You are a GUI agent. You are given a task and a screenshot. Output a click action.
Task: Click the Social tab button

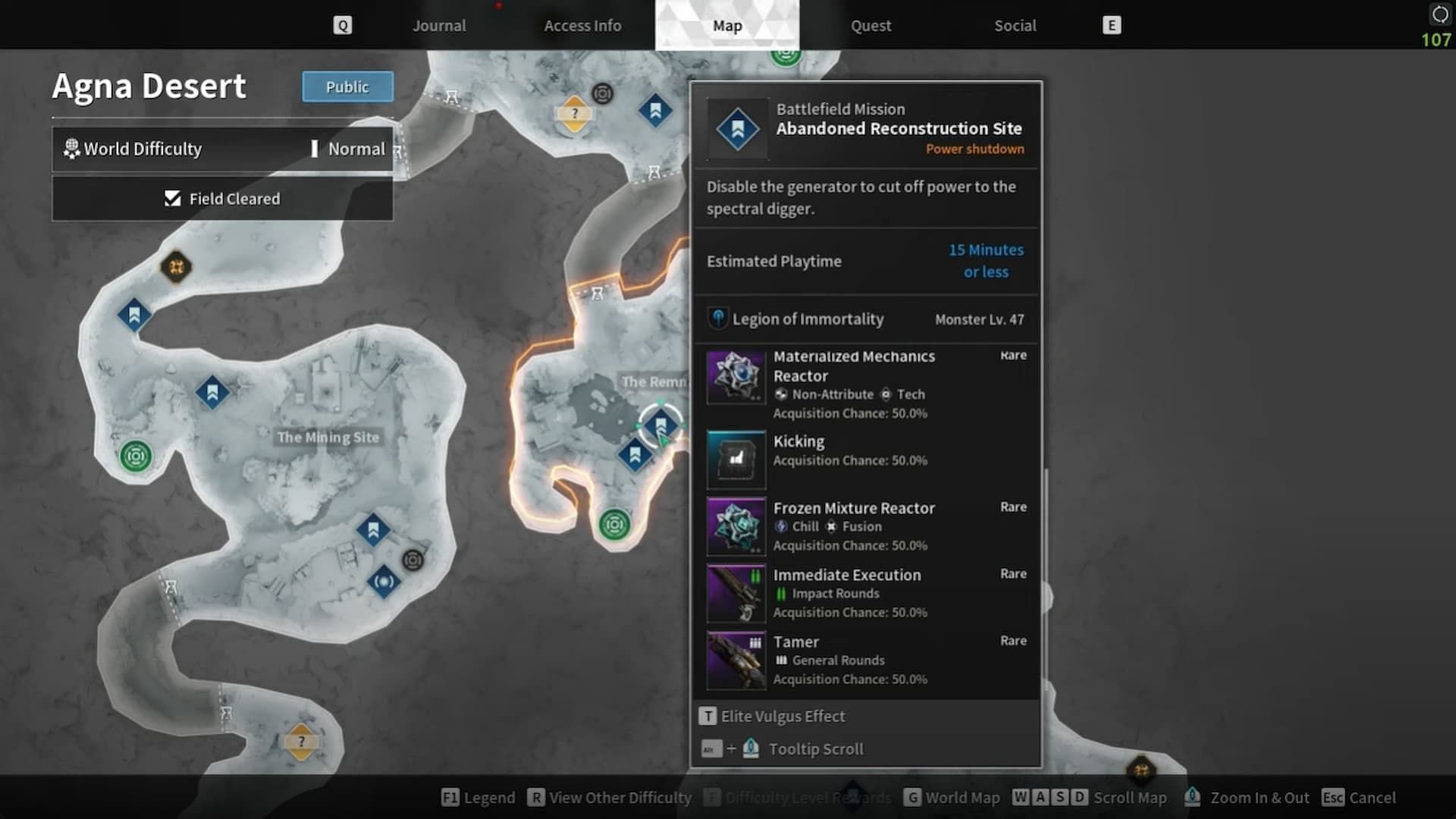[1015, 25]
